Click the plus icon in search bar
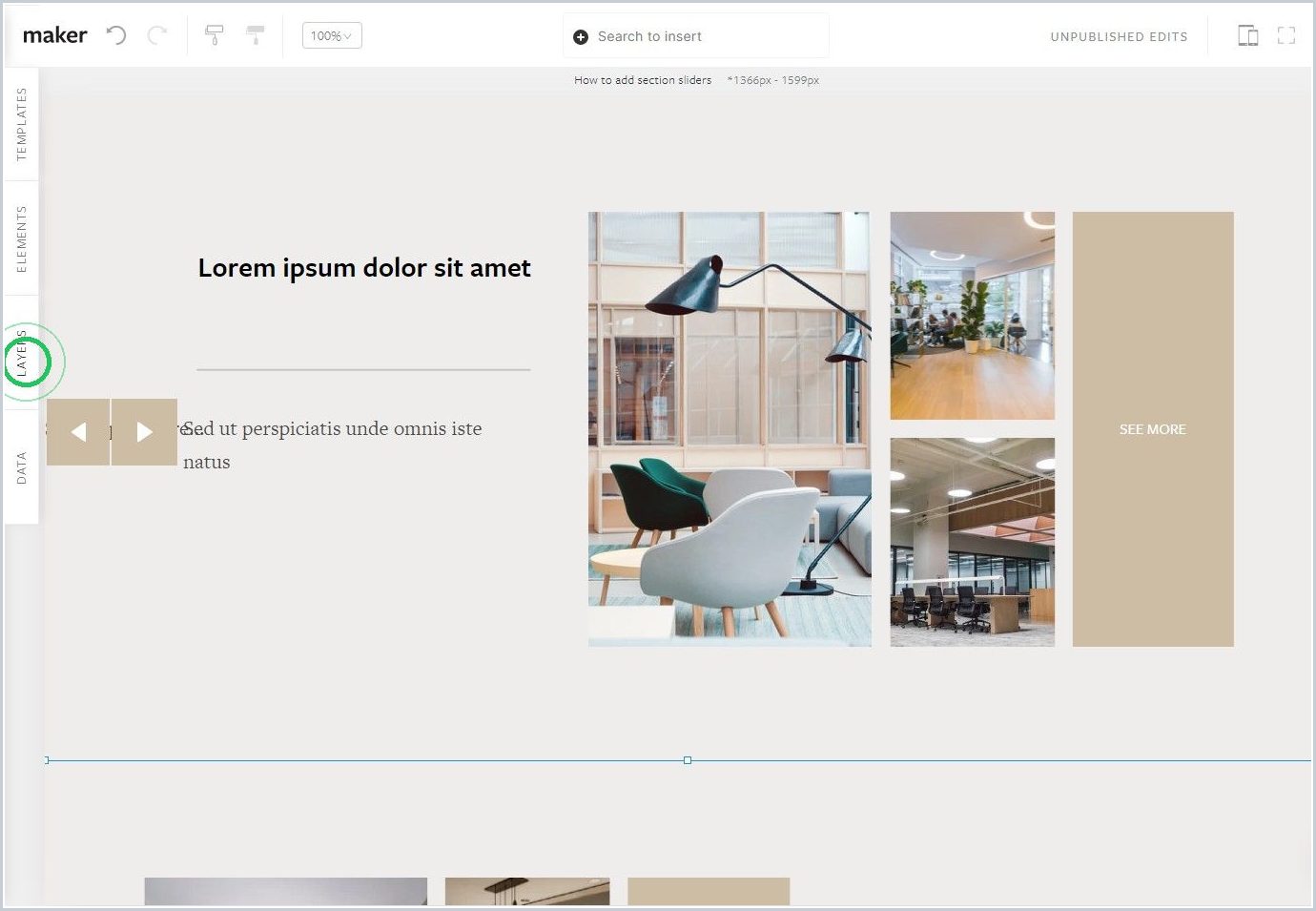This screenshot has height=911, width=1316. point(581,37)
